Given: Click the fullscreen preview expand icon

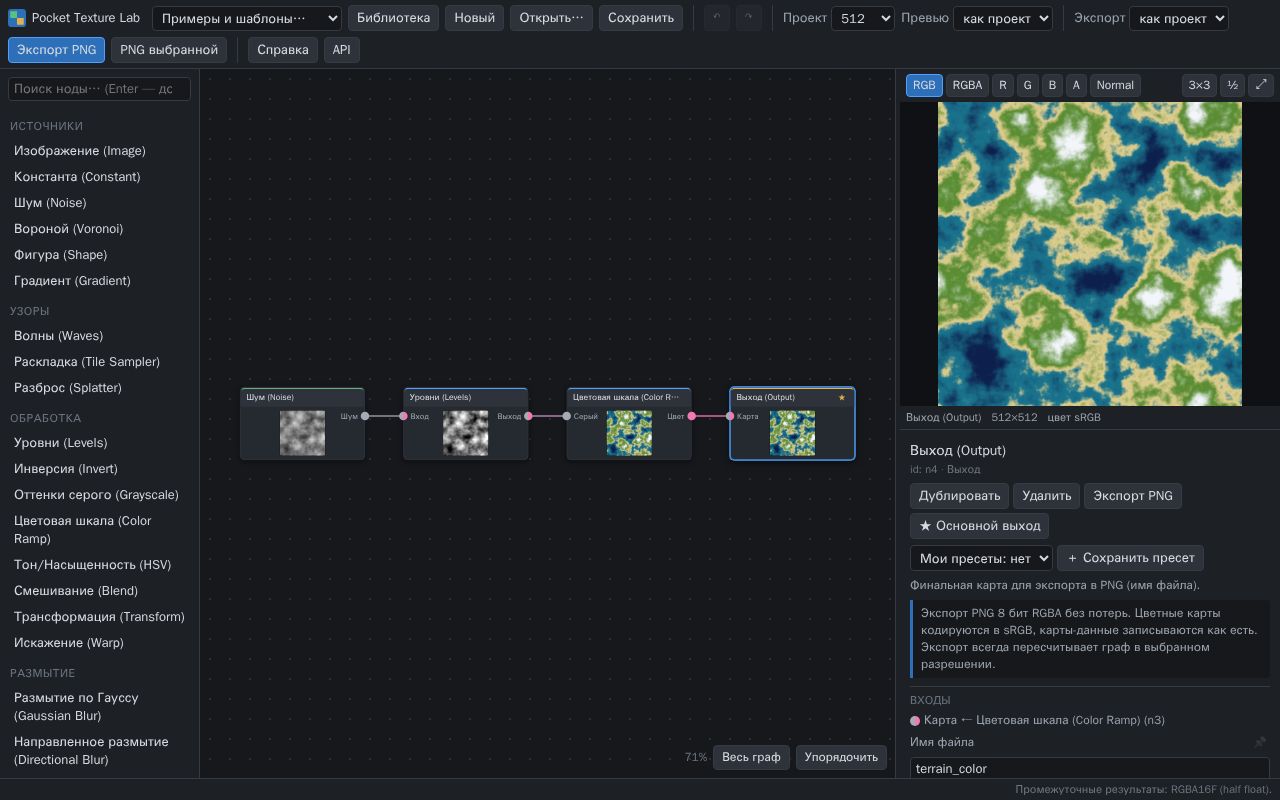Looking at the screenshot, I should pos(1261,85).
